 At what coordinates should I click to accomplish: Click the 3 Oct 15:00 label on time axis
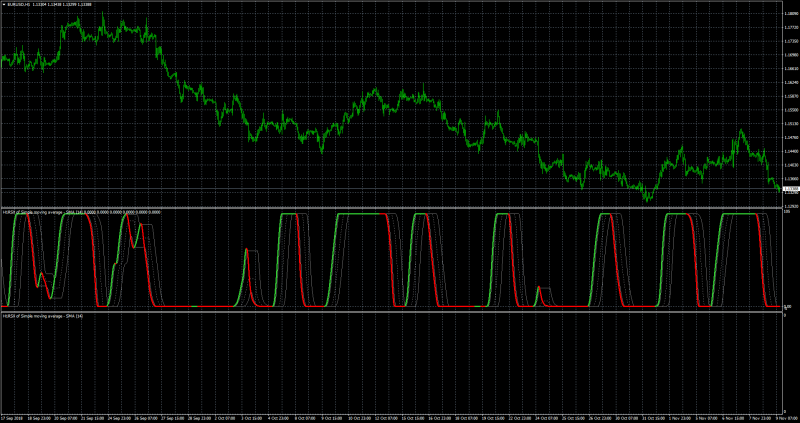click(252, 418)
